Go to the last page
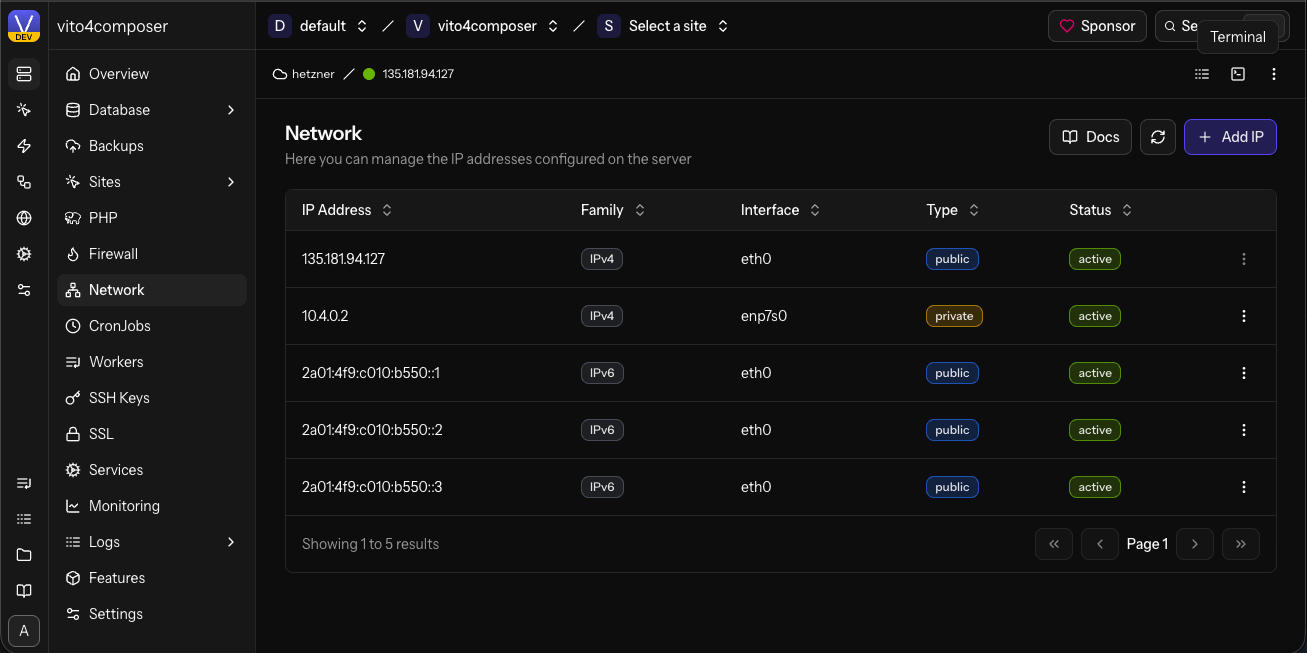 click(1241, 544)
